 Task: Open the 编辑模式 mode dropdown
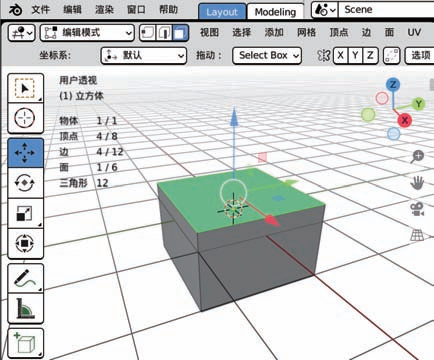pos(87,33)
